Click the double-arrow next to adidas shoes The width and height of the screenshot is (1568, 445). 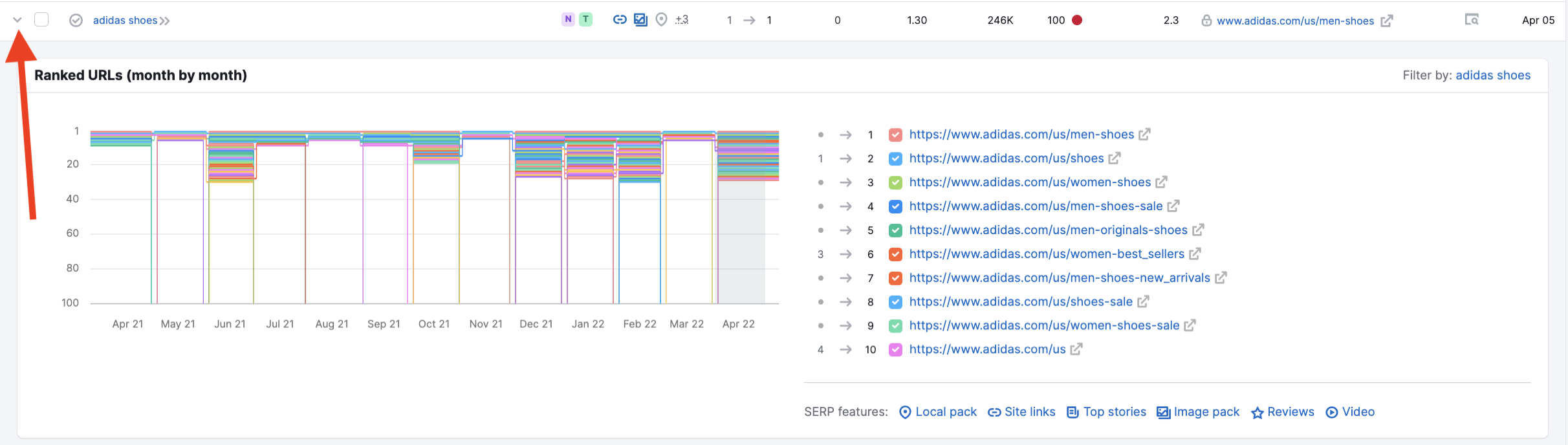(165, 21)
